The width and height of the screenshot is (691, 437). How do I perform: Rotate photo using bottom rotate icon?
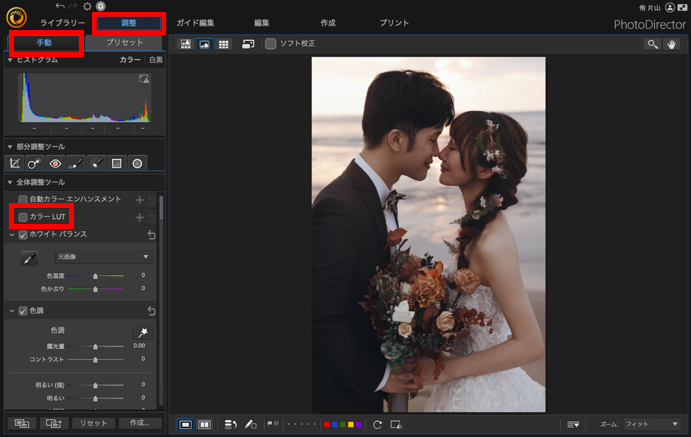coord(377,425)
